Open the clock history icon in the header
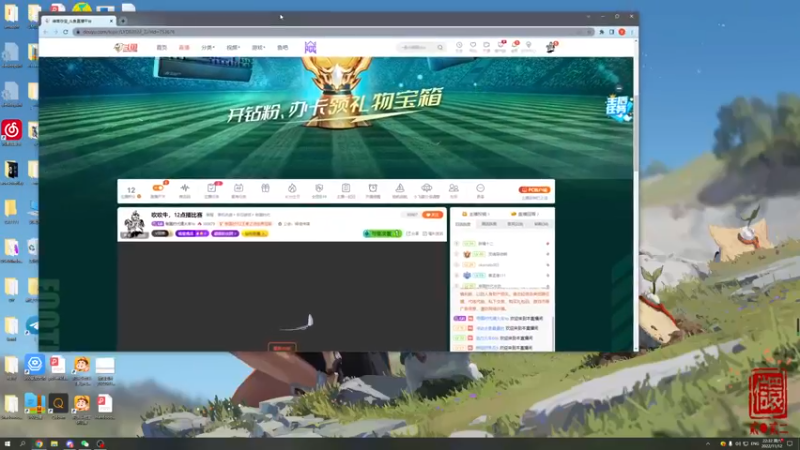 pyautogui.click(x=459, y=46)
